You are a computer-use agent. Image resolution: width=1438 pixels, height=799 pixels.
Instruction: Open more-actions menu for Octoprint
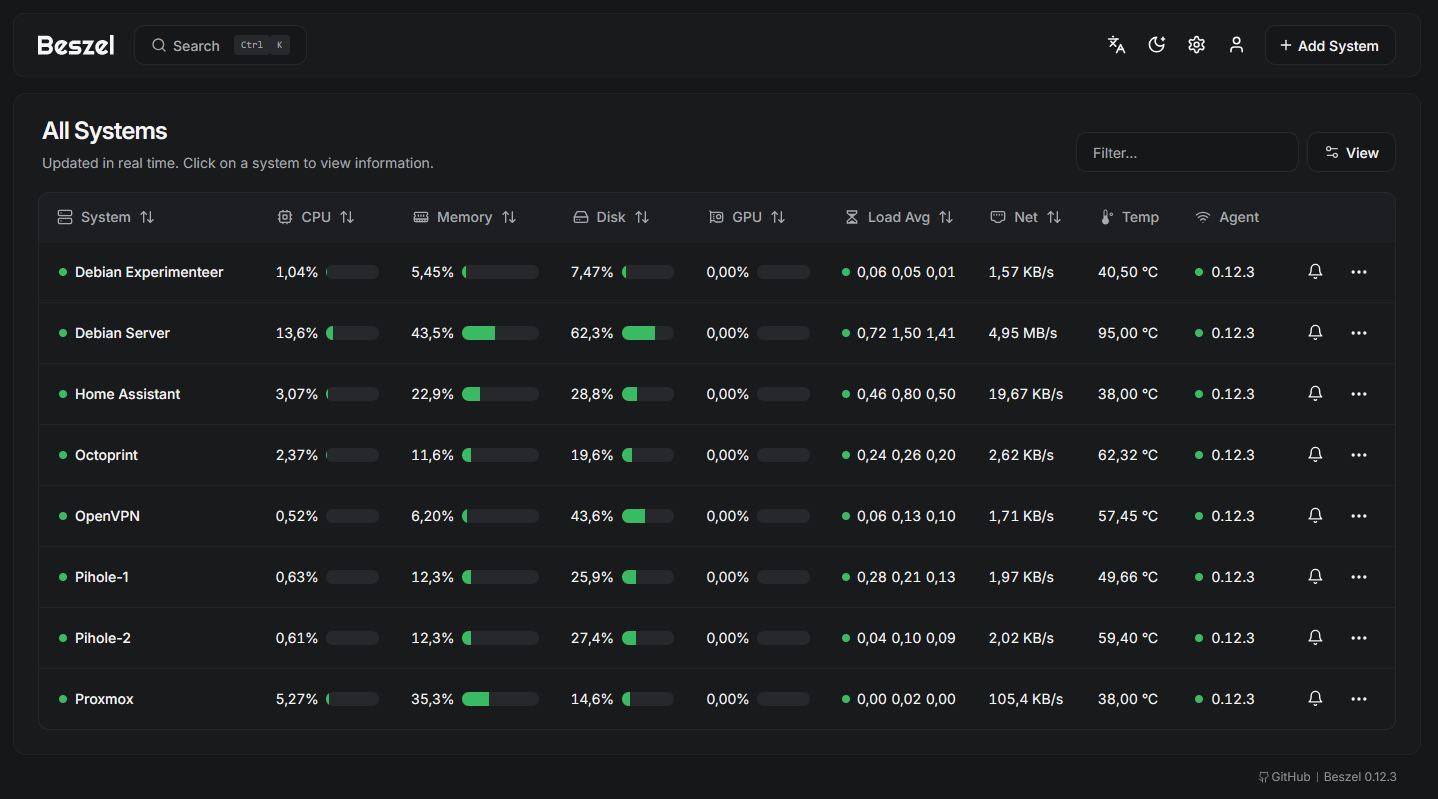pos(1358,455)
